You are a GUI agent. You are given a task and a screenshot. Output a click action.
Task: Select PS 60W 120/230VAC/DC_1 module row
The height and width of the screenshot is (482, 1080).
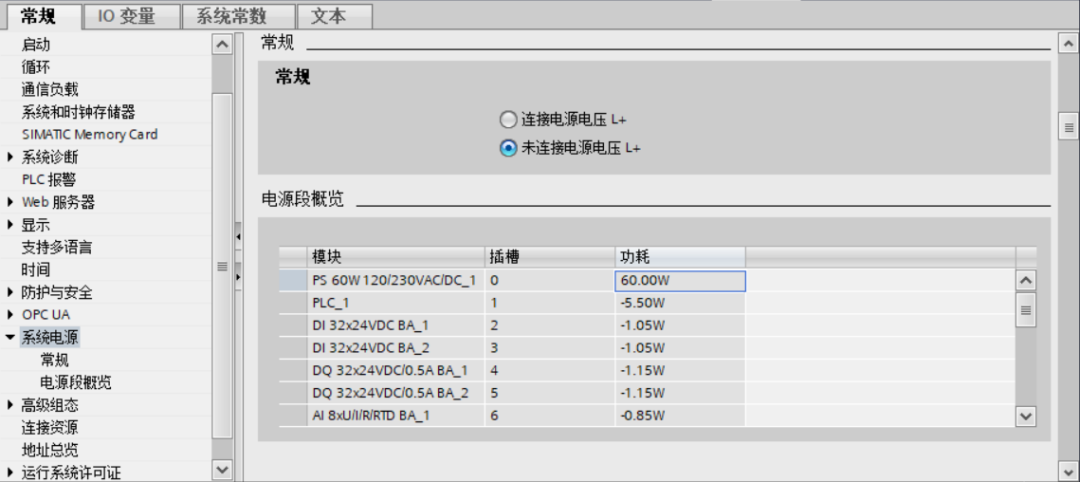[x=396, y=281]
